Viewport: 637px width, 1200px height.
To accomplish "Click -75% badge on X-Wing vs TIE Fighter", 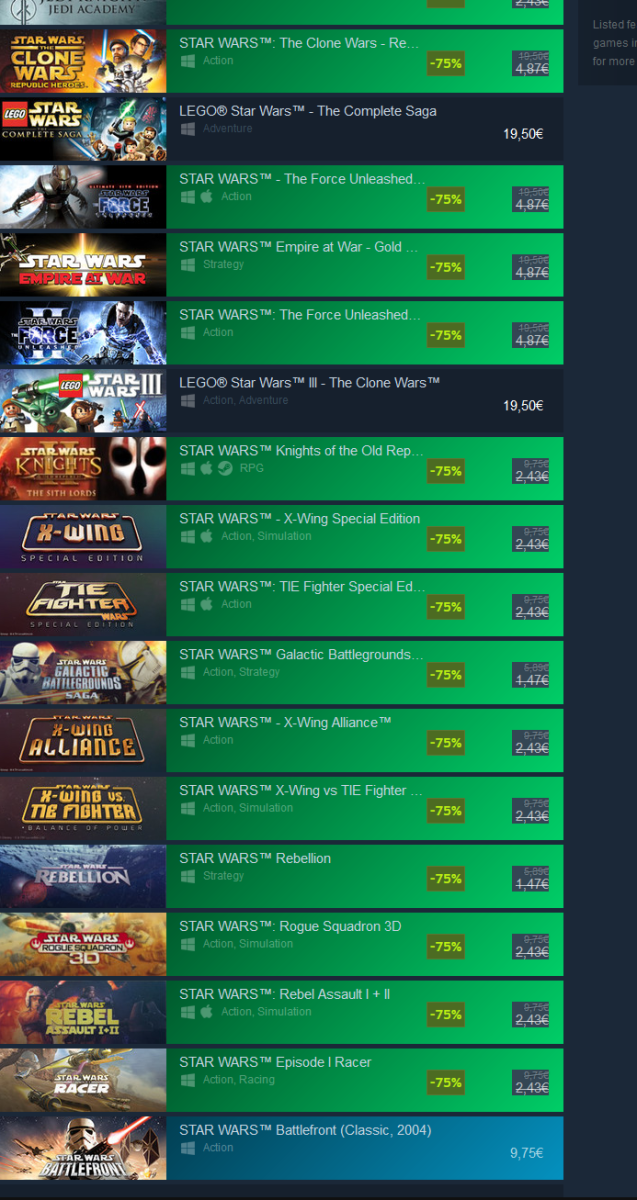I will 445,811.
